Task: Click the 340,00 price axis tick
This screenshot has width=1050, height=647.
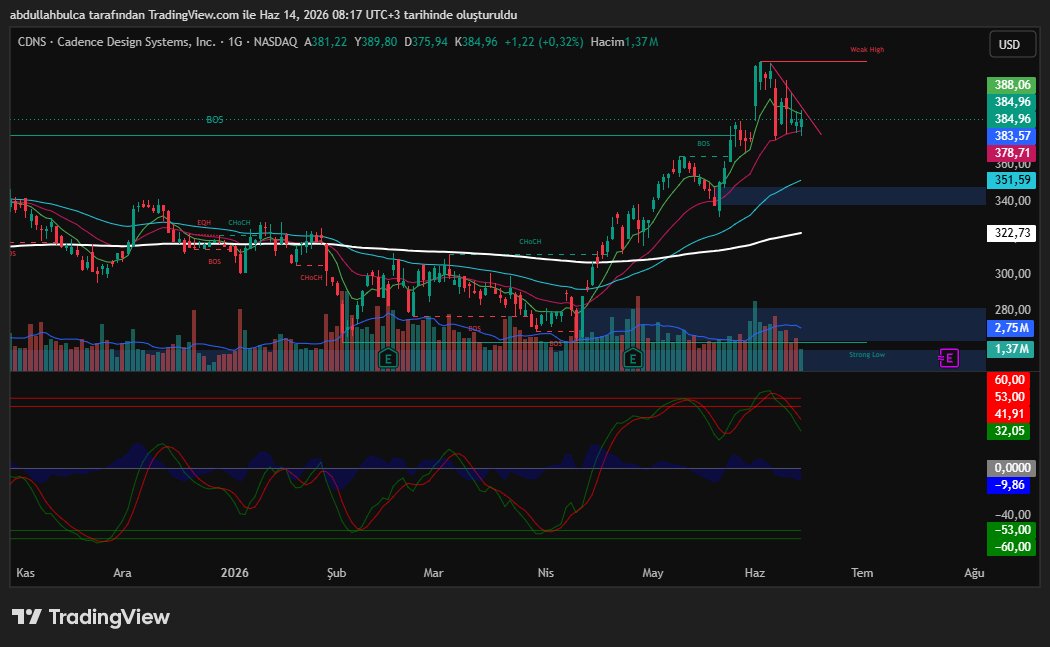Action: pyautogui.click(x=1012, y=200)
